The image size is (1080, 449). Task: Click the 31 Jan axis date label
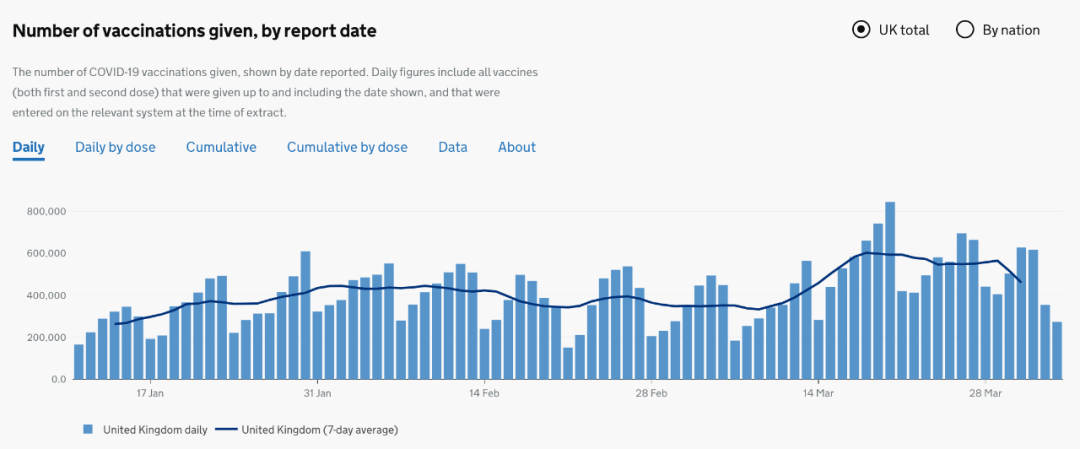point(317,394)
